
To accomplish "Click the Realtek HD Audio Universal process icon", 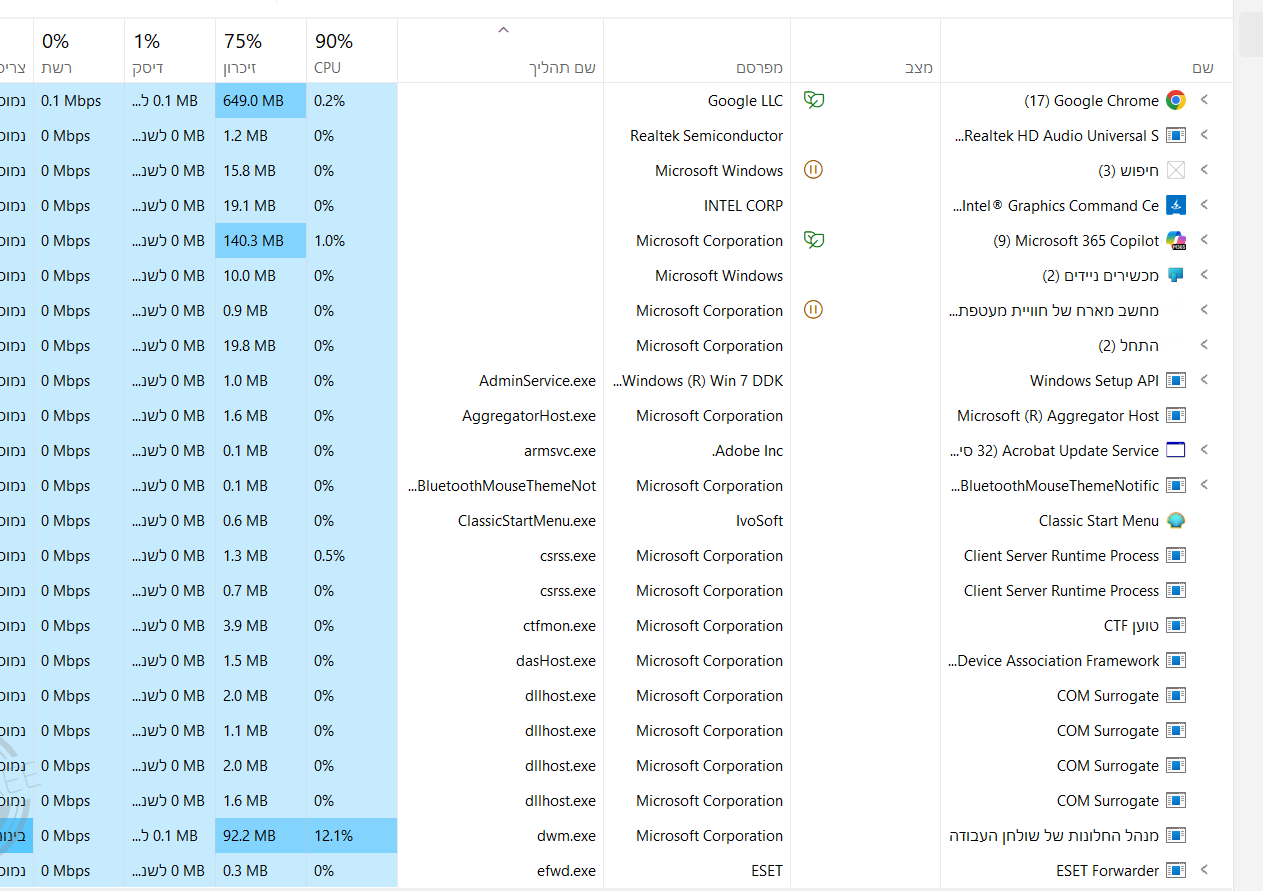I will pyautogui.click(x=1176, y=135).
